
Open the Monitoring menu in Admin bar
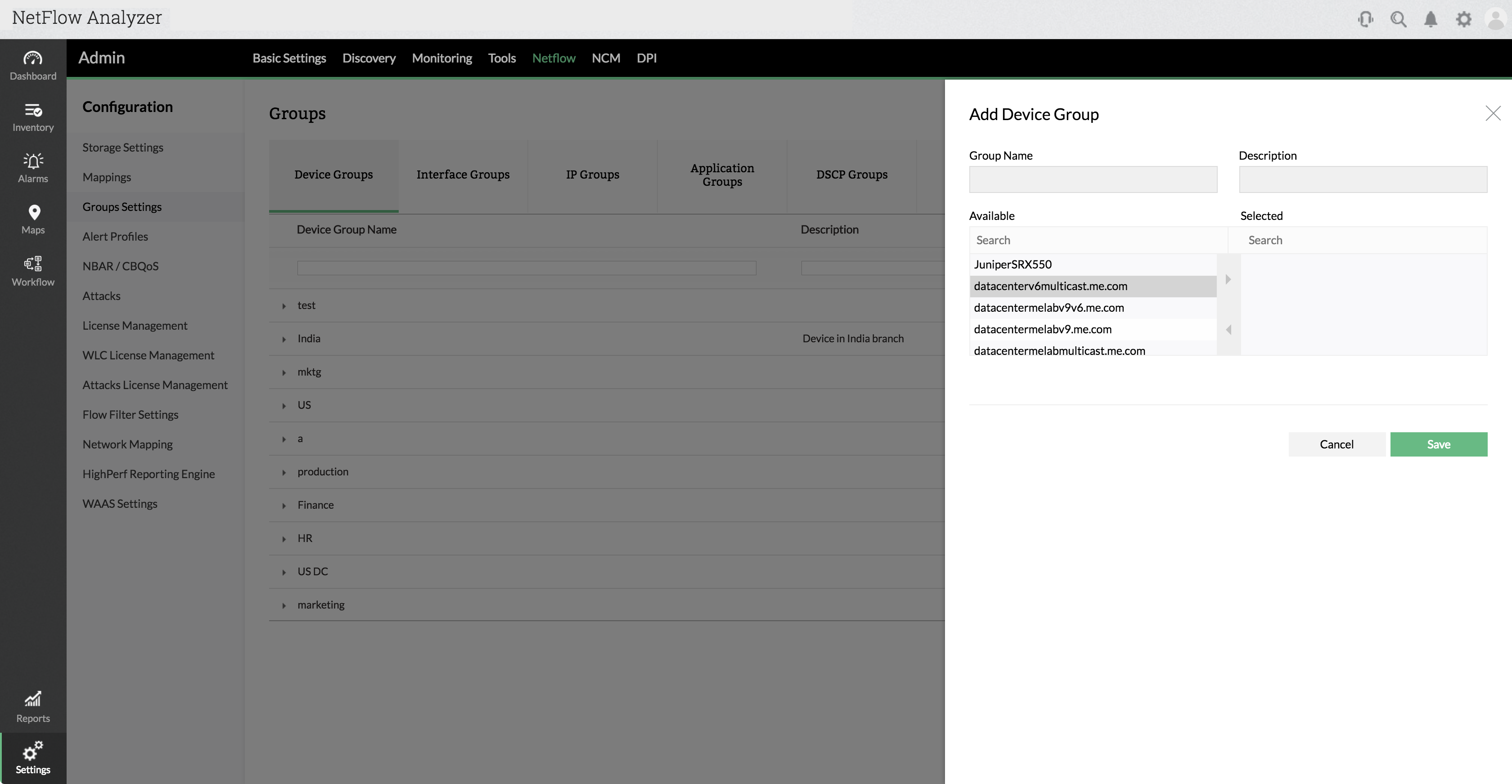tap(441, 58)
